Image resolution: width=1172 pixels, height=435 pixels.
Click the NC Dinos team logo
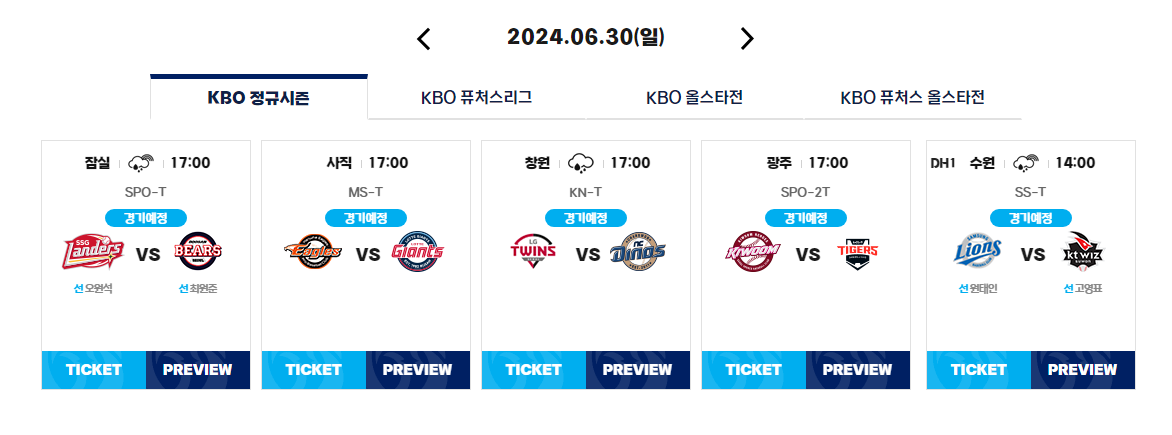pyautogui.click(x=638, y=252)
